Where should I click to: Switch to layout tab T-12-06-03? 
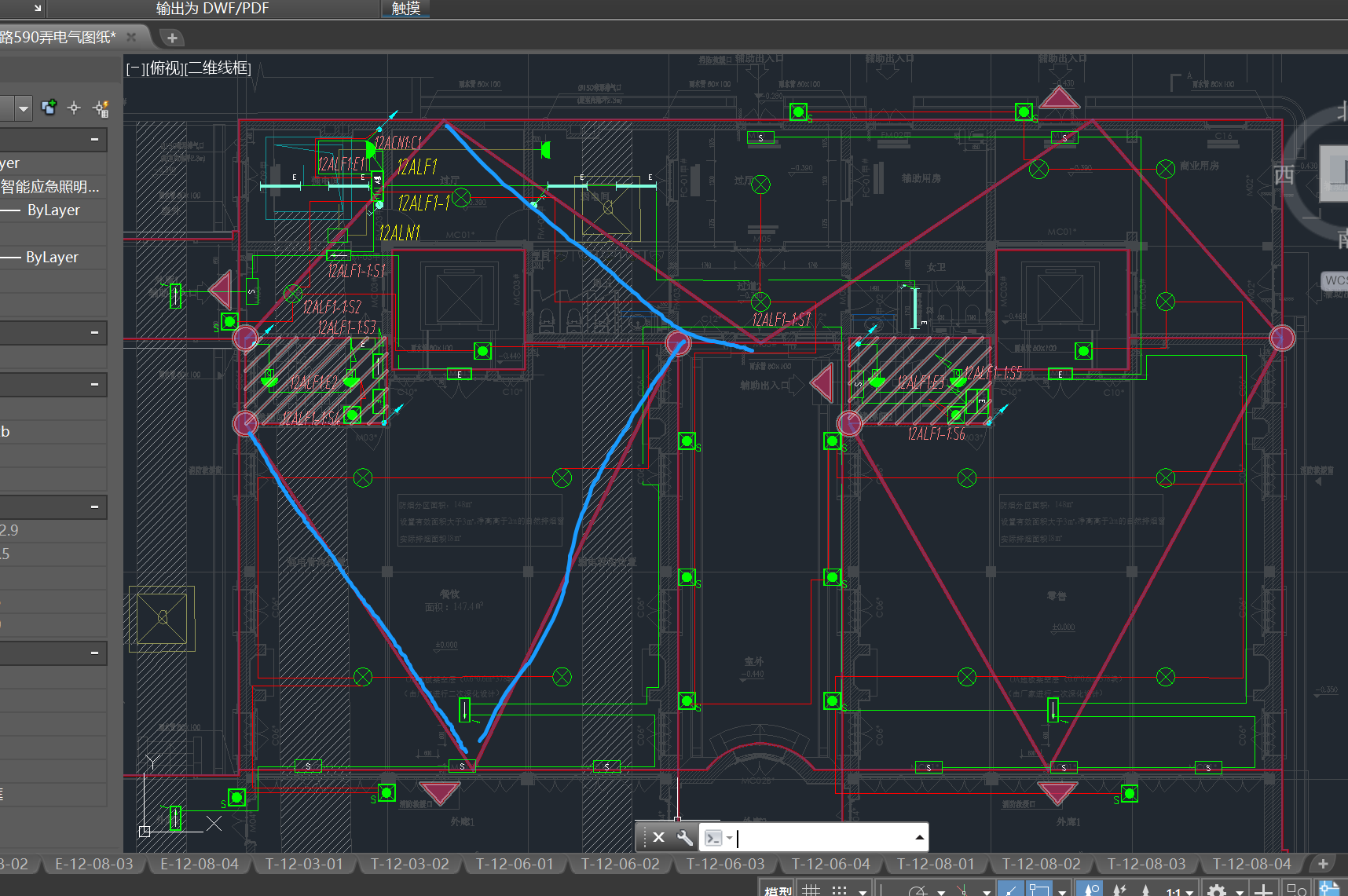click(726, 864)
